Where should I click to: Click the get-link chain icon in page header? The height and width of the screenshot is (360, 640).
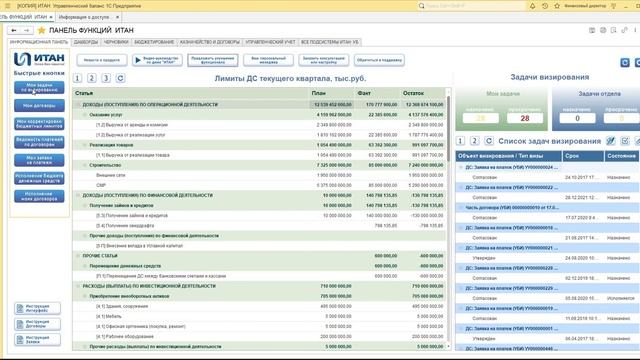[x=624, y=30]
